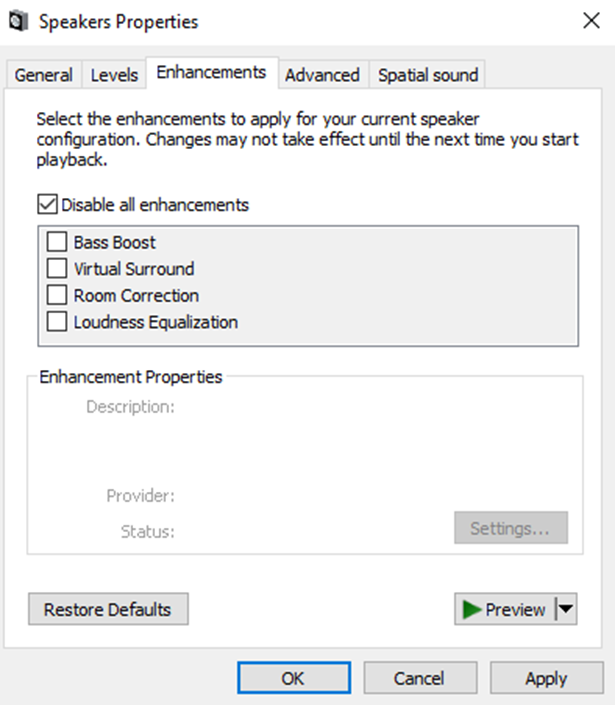
Task: Switch to the General tab
Action: [43, 75]
